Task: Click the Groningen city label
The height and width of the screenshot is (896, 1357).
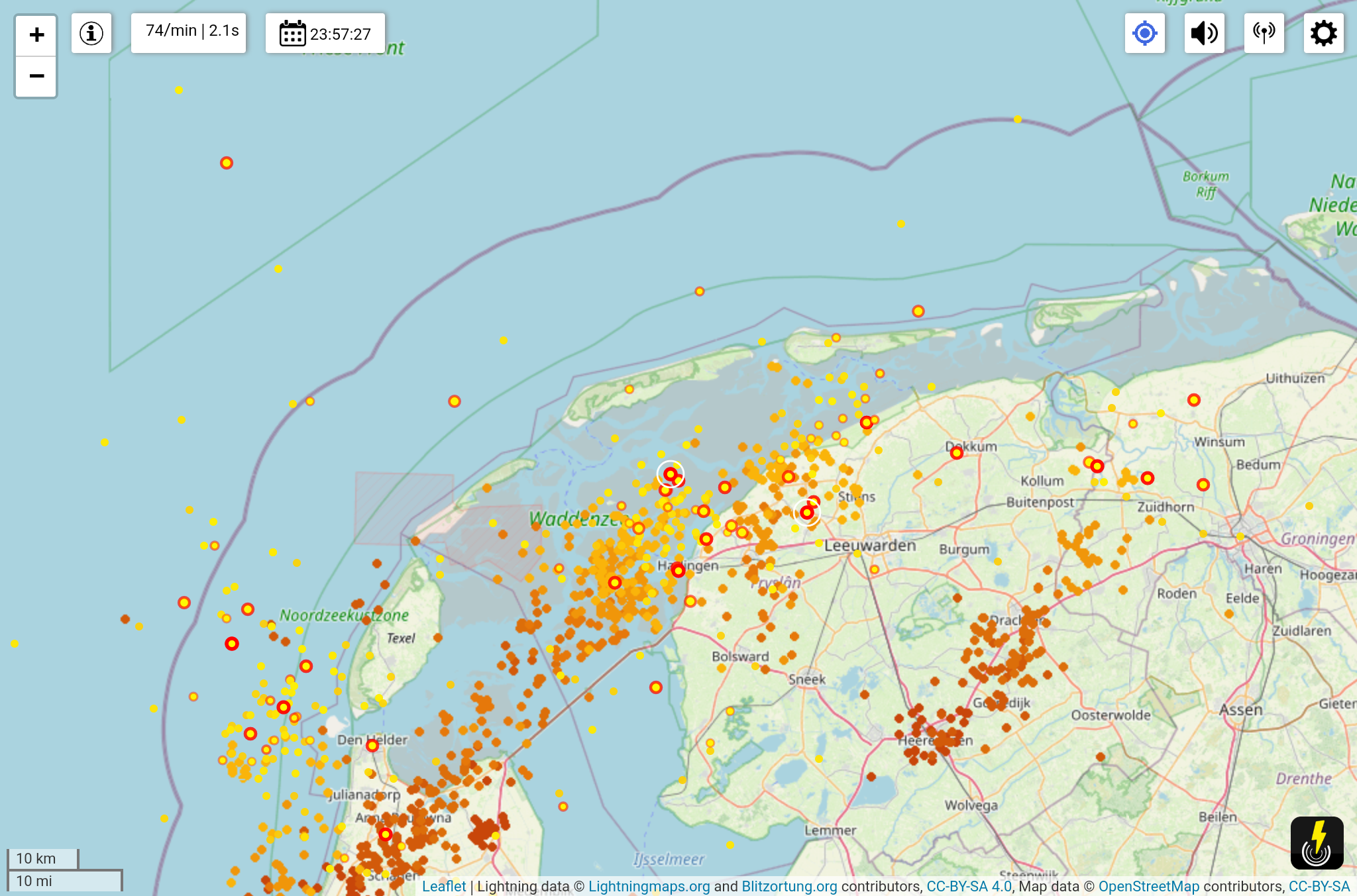Action: (x=1317, y=539)
